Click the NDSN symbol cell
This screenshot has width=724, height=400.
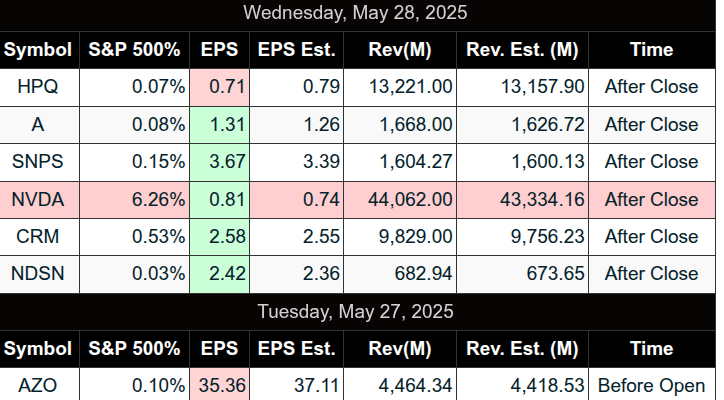[x=38, y=274]
